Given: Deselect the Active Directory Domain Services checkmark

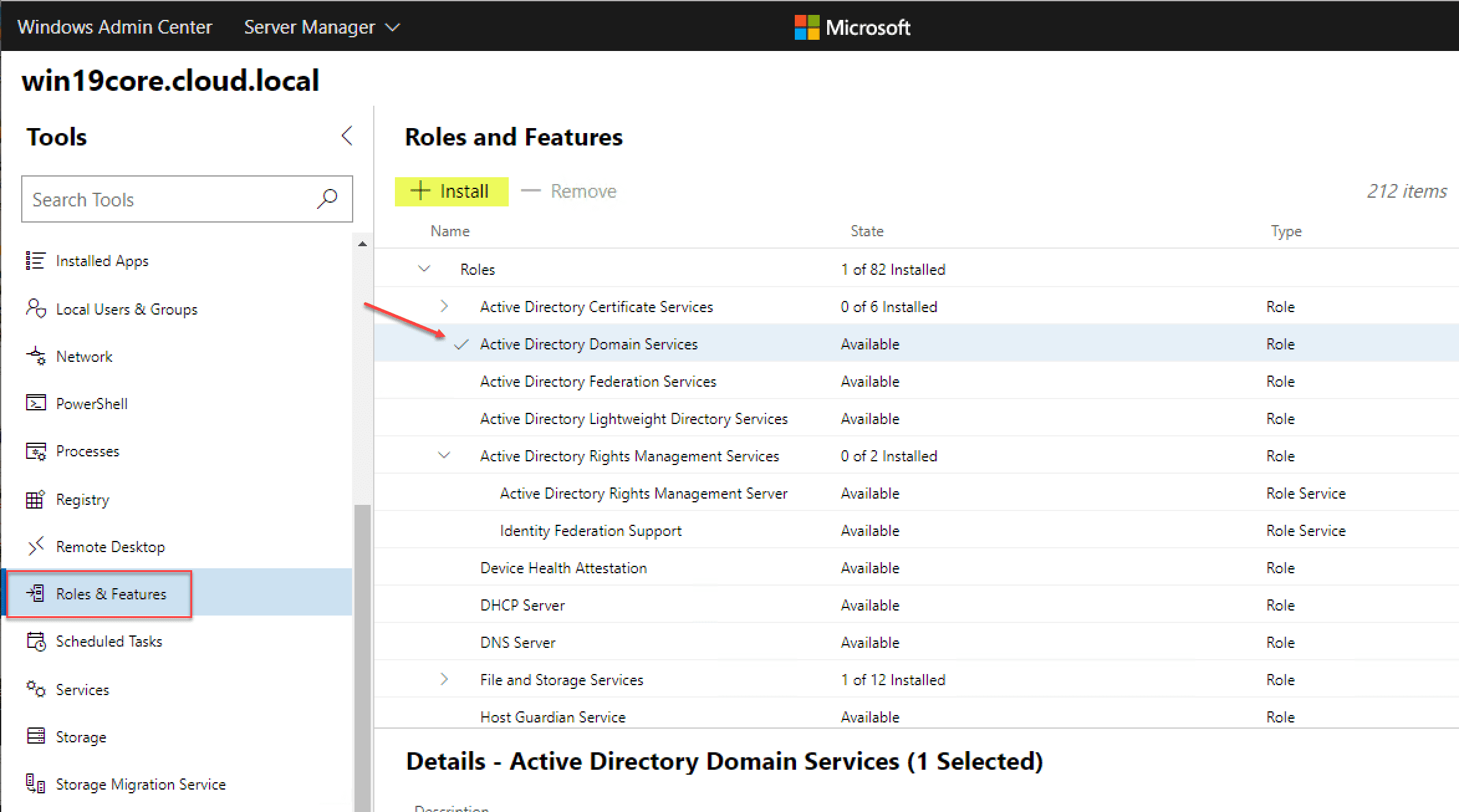Looking at the screenshot, I should 461,344.
